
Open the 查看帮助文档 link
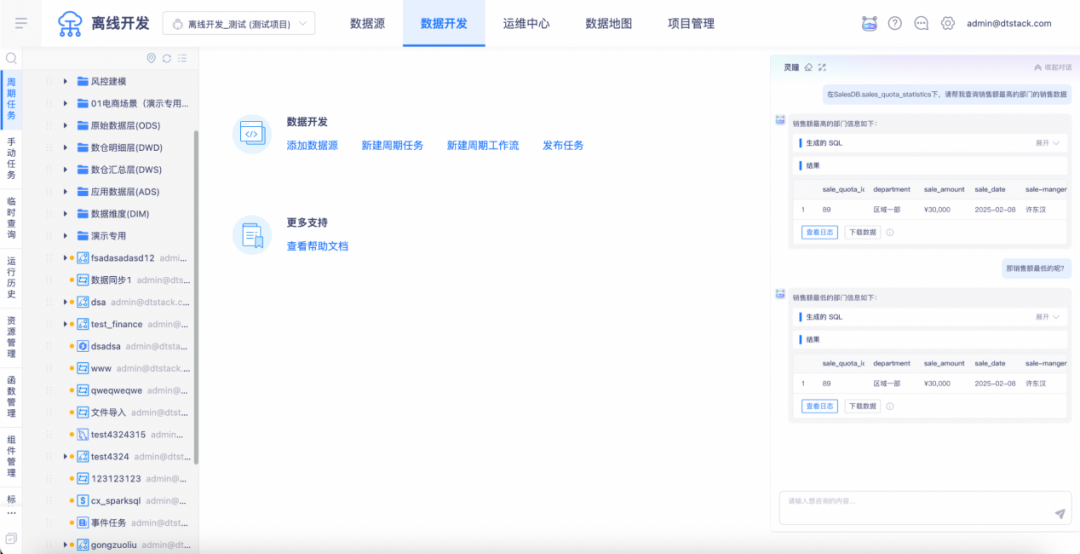(318, 245)
